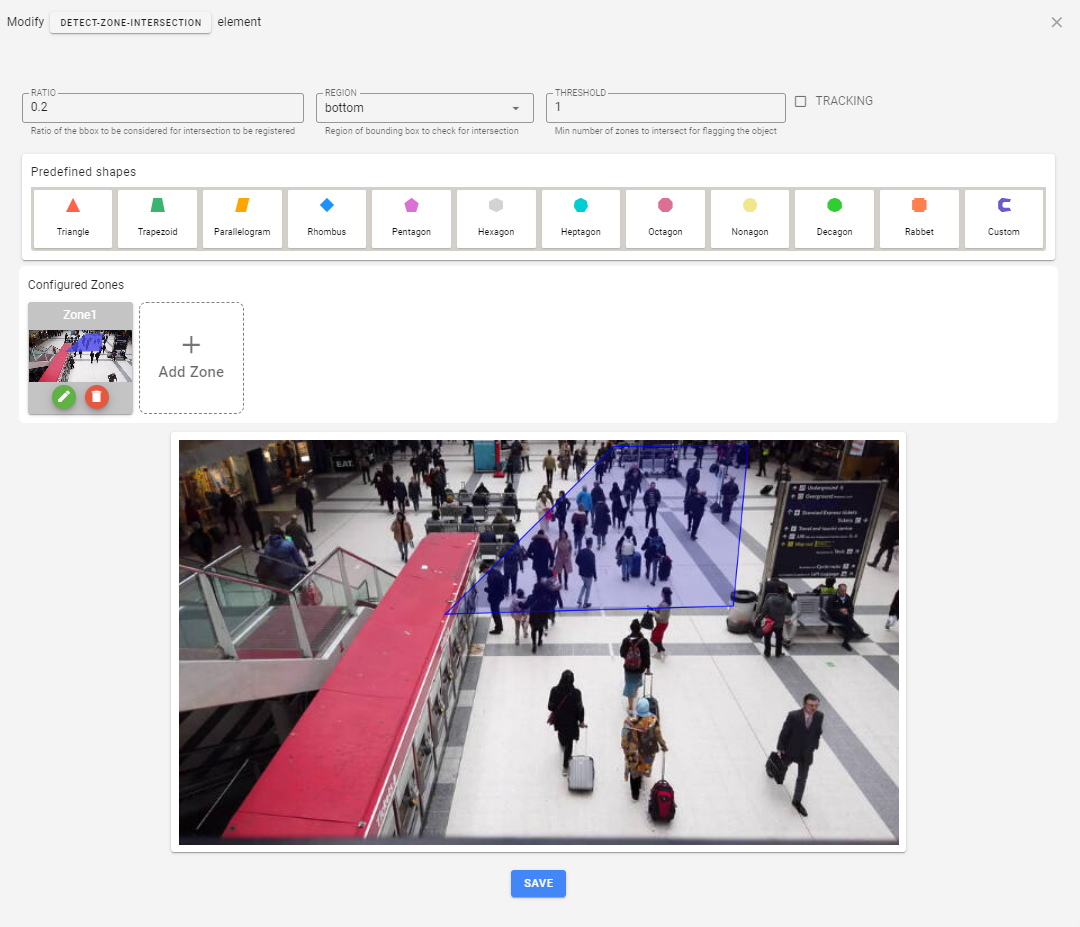Select the Octagon shape

click(x=665, y=218)
